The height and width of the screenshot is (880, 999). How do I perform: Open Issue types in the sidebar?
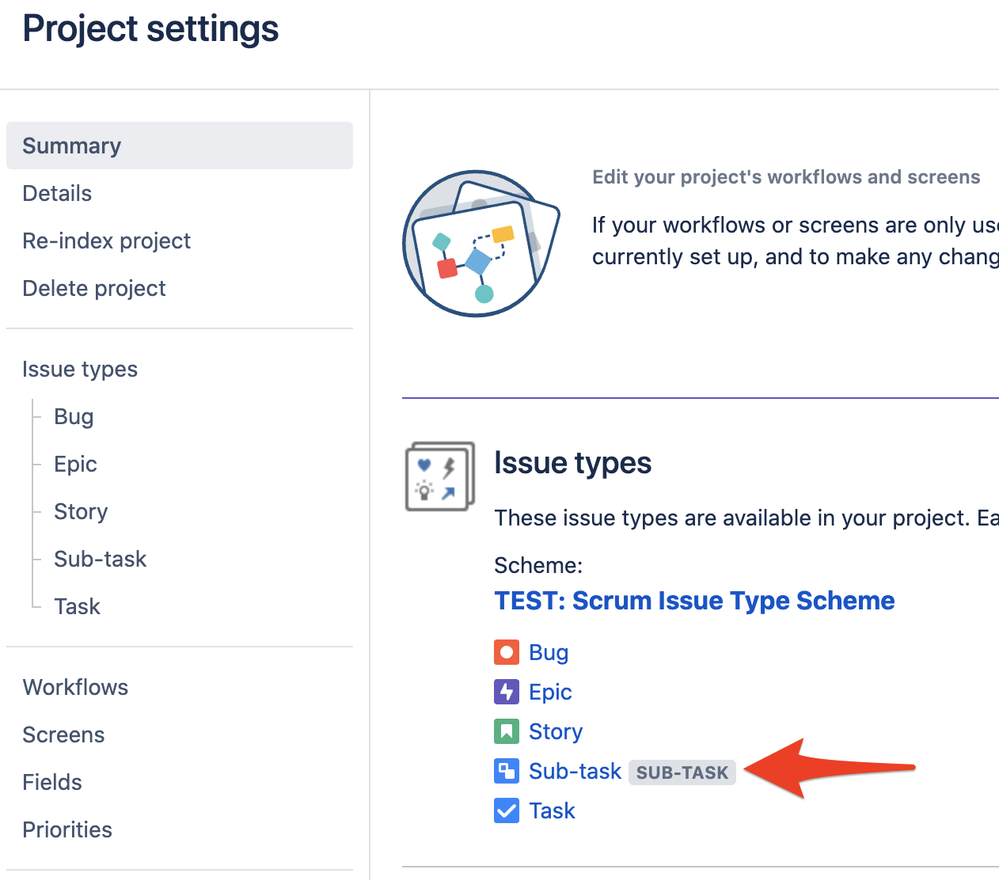pos(80,369)
